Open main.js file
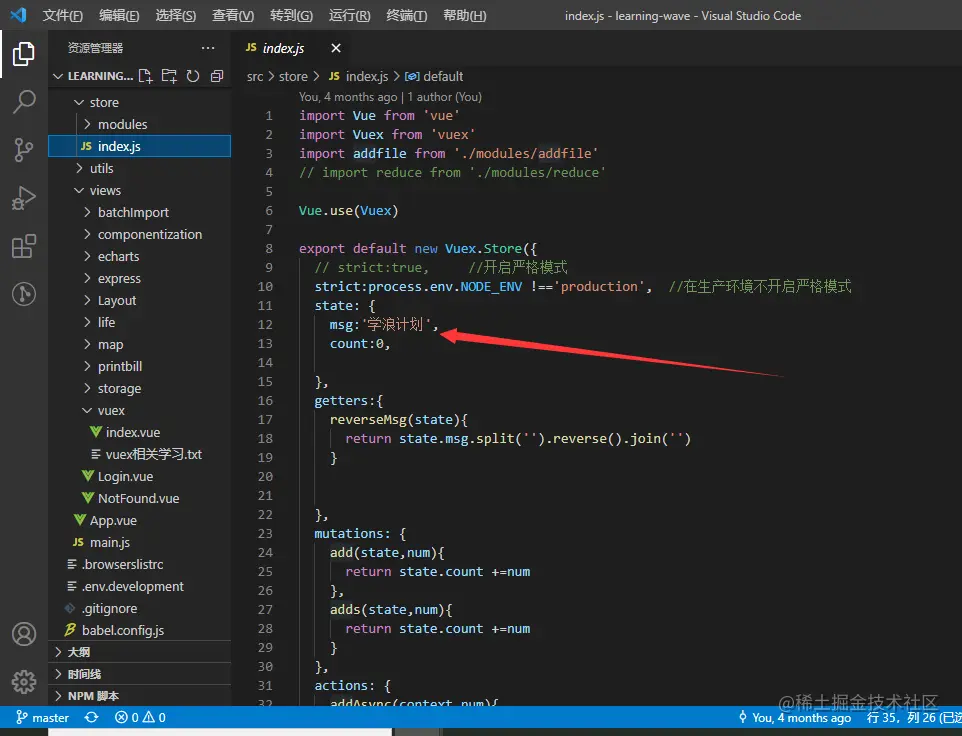 point(139,543)
